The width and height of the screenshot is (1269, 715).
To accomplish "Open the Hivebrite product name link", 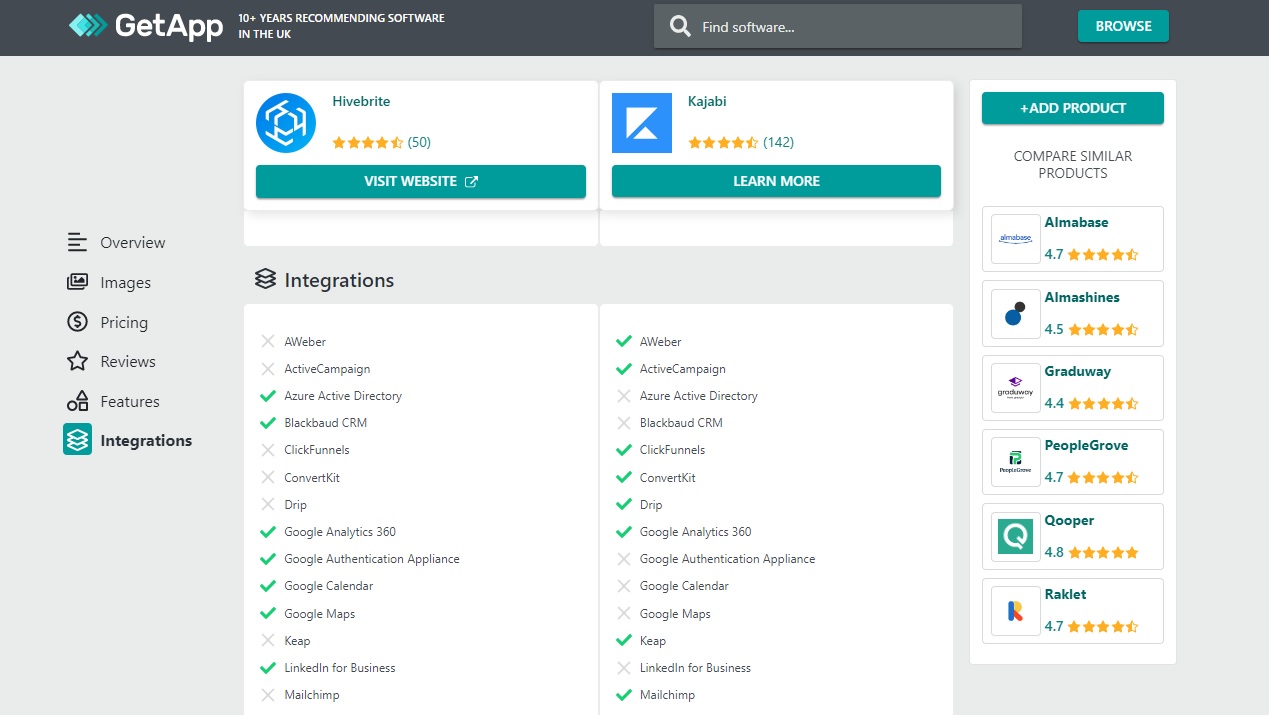I will pos(361,101).
